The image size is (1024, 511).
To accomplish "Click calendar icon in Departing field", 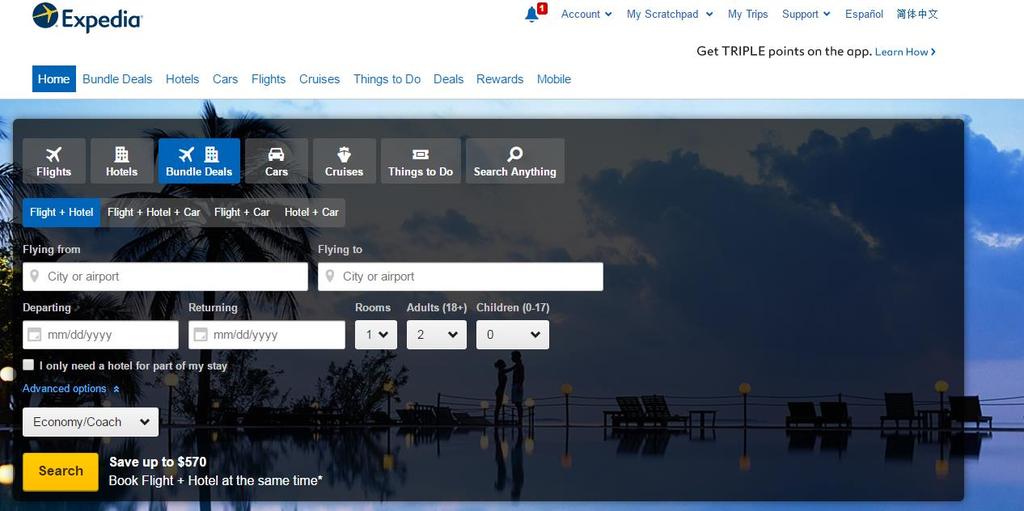I will coord(35,335).
